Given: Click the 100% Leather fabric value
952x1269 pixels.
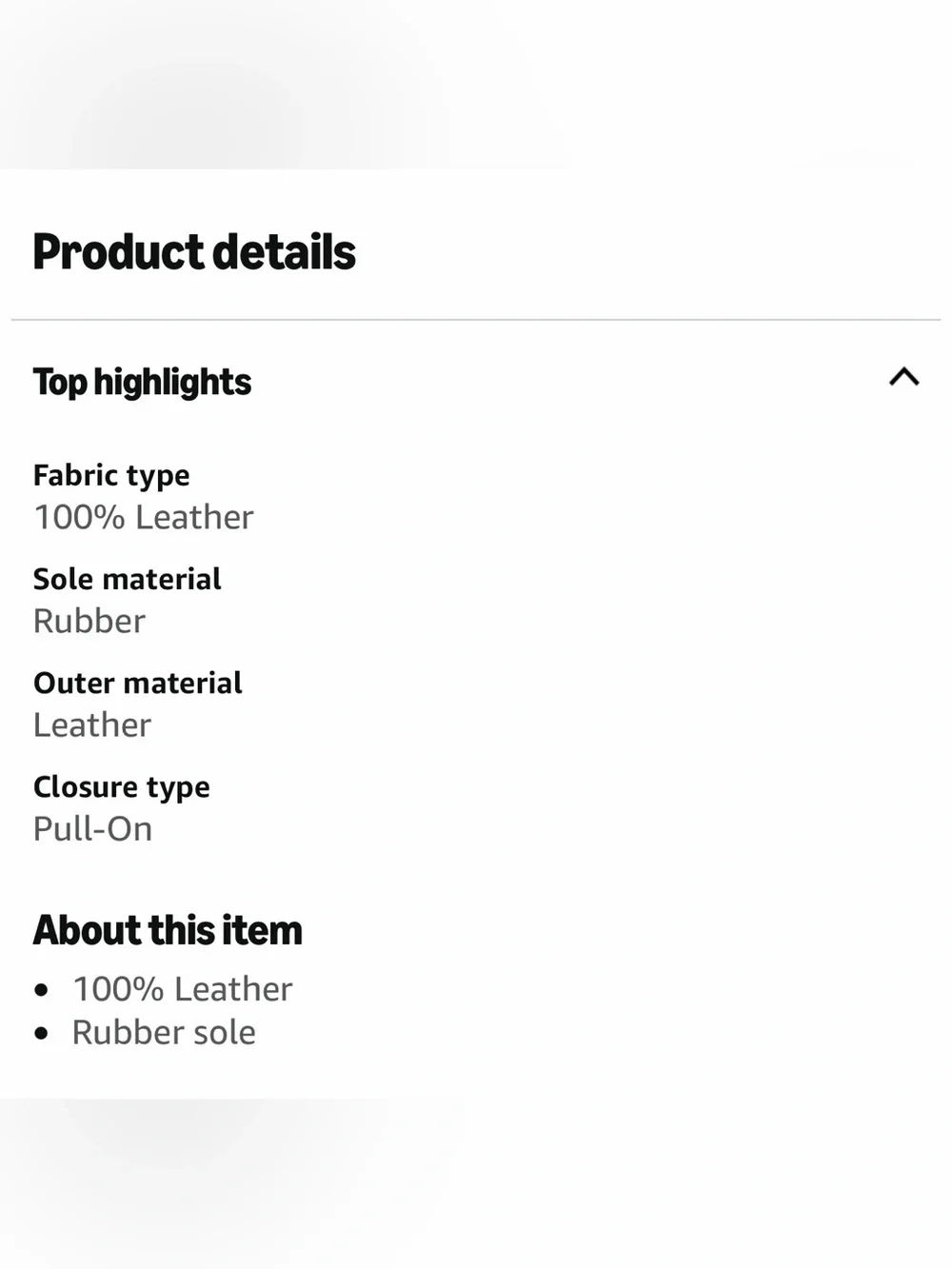Looking at the screenshot, I should point(144,517).
